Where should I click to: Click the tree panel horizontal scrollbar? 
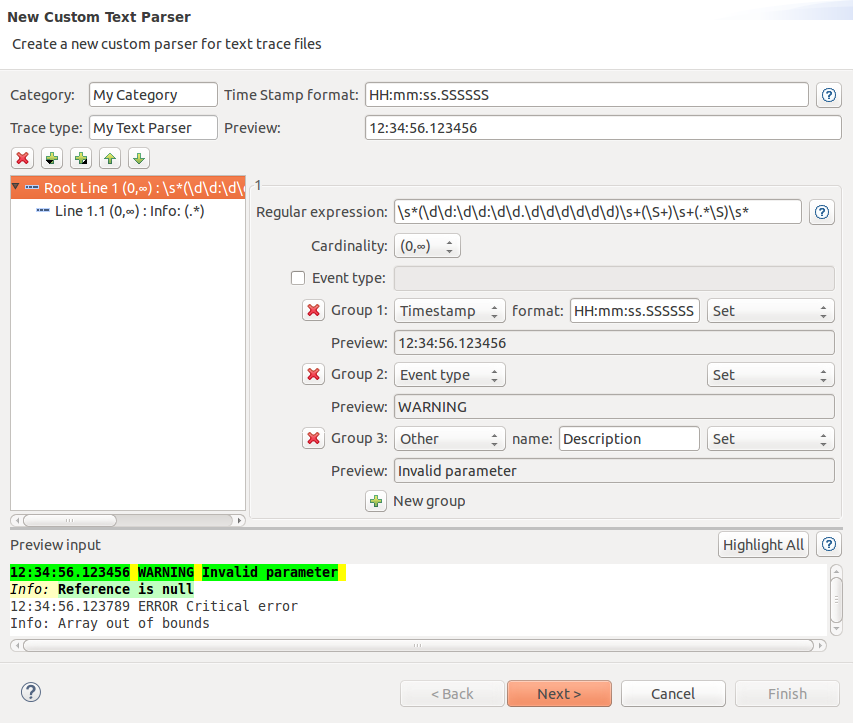pyautogui.click(x=127, y=521)
